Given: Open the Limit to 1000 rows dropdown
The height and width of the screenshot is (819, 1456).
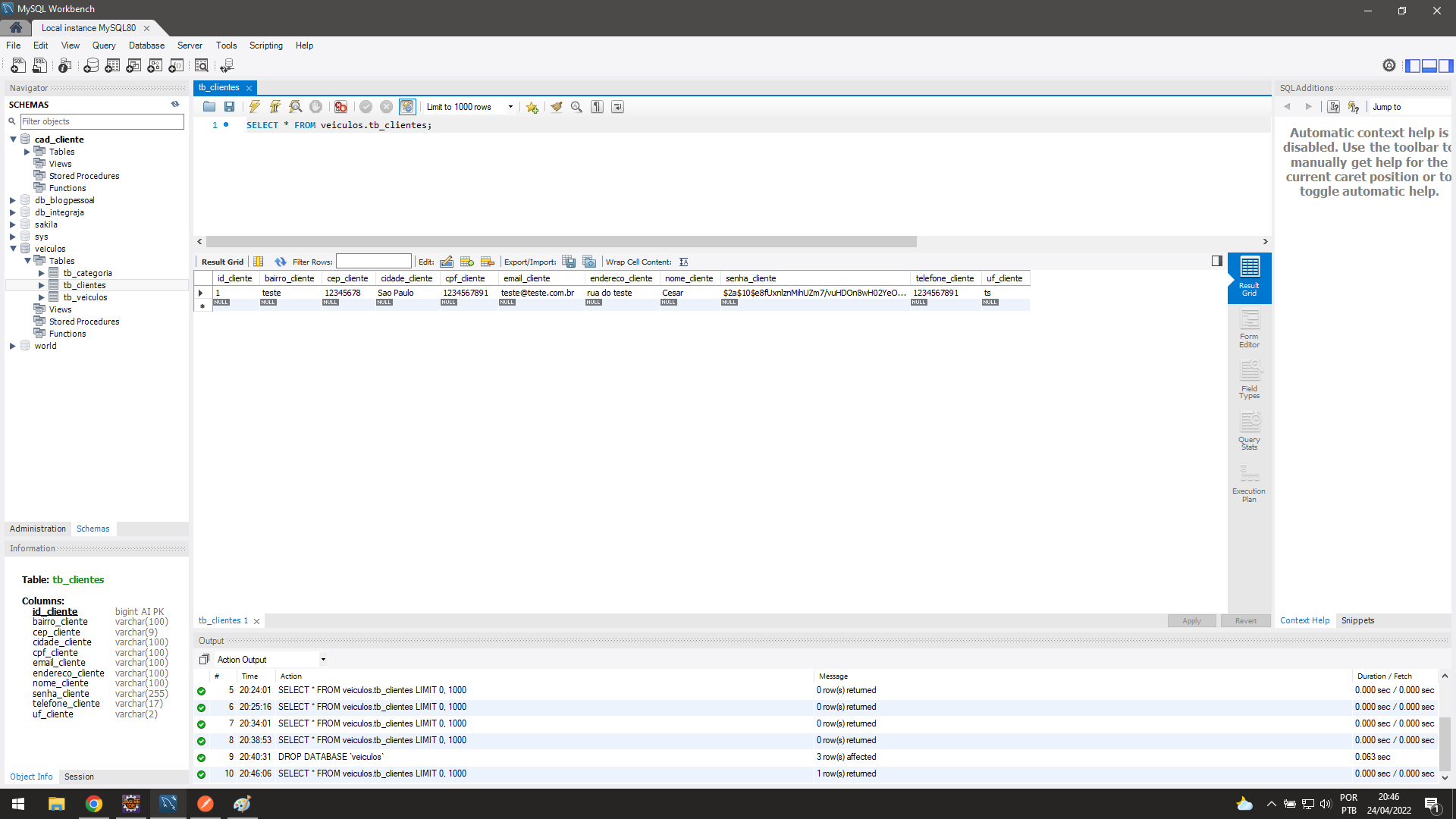Looking at the screenshot, I should [x=511, y=106].
